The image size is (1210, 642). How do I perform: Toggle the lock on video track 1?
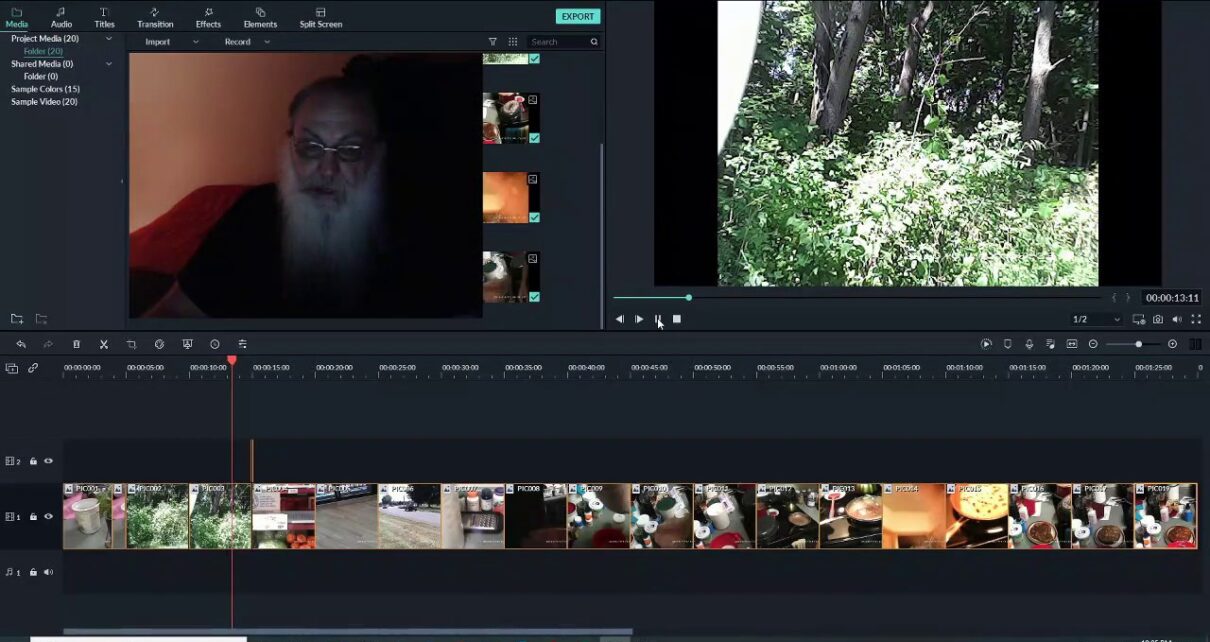pos(33,517)
